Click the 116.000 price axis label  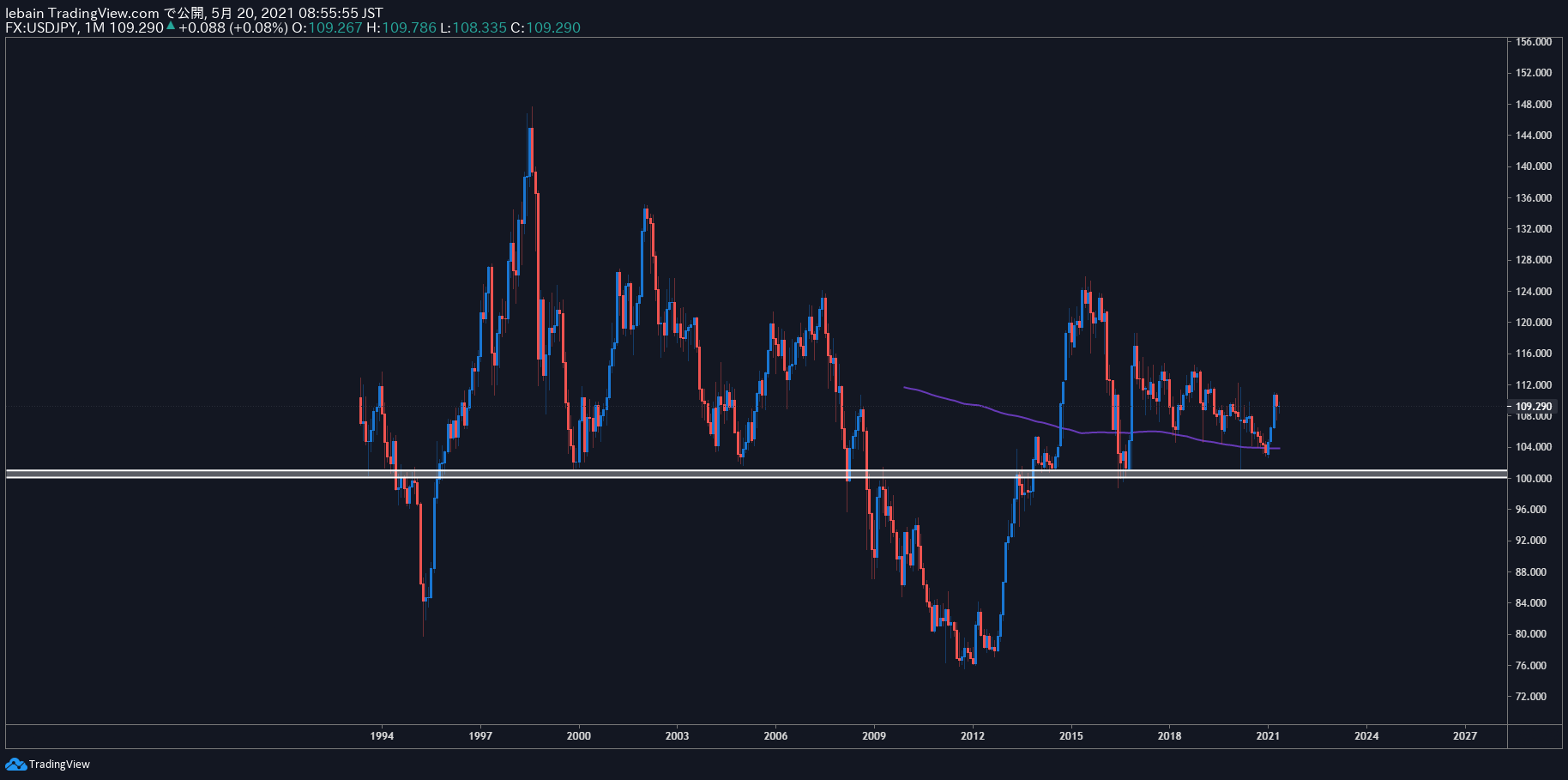coord(1534,354)
